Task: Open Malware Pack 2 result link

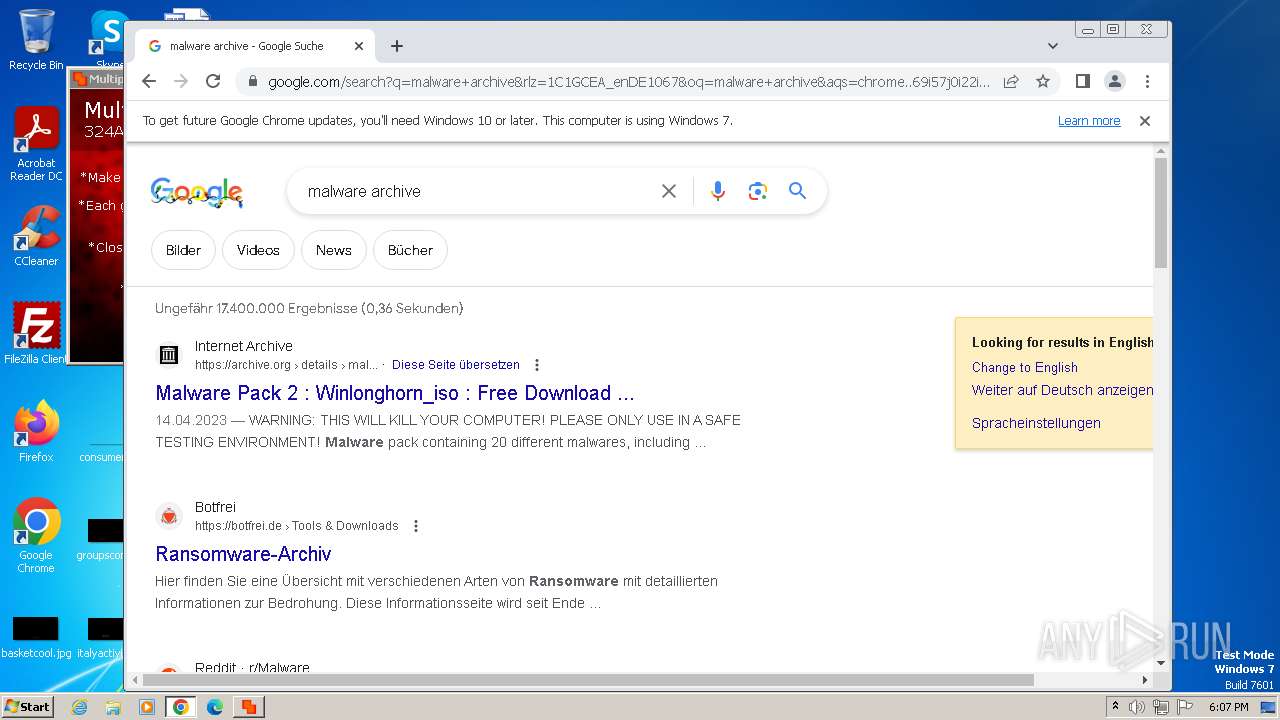Action: tap(395, 393)
